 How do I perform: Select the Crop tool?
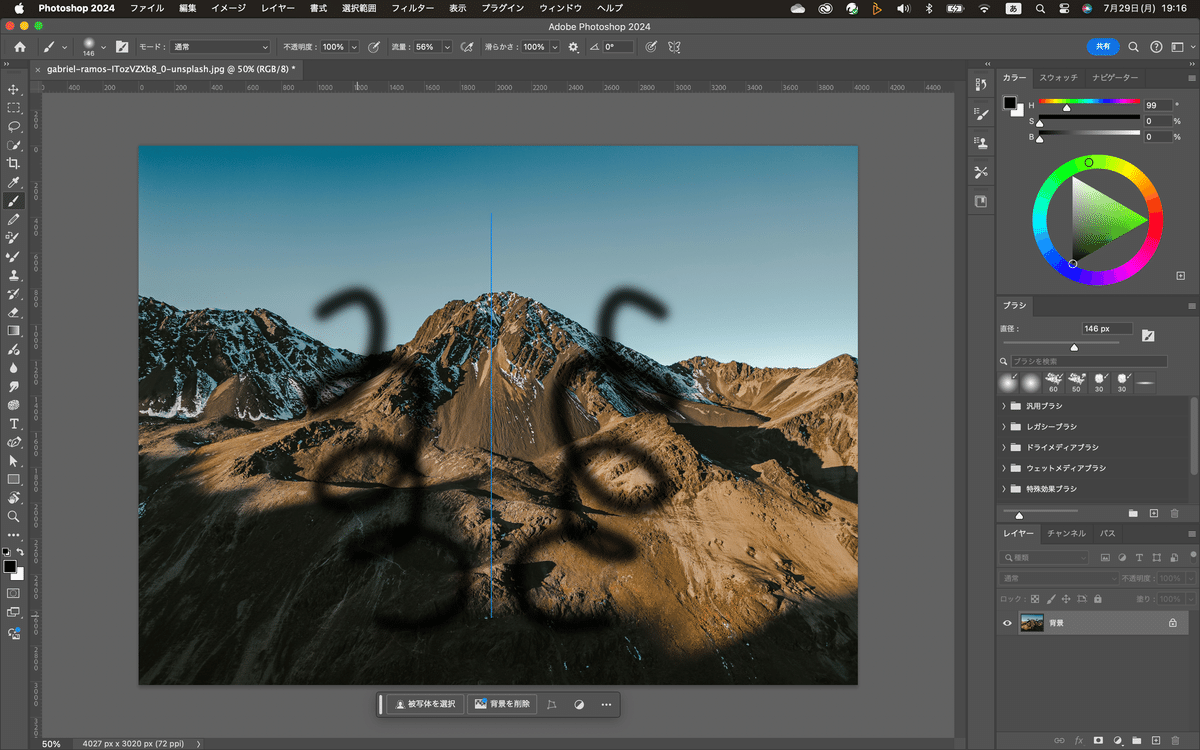point(14,163)
